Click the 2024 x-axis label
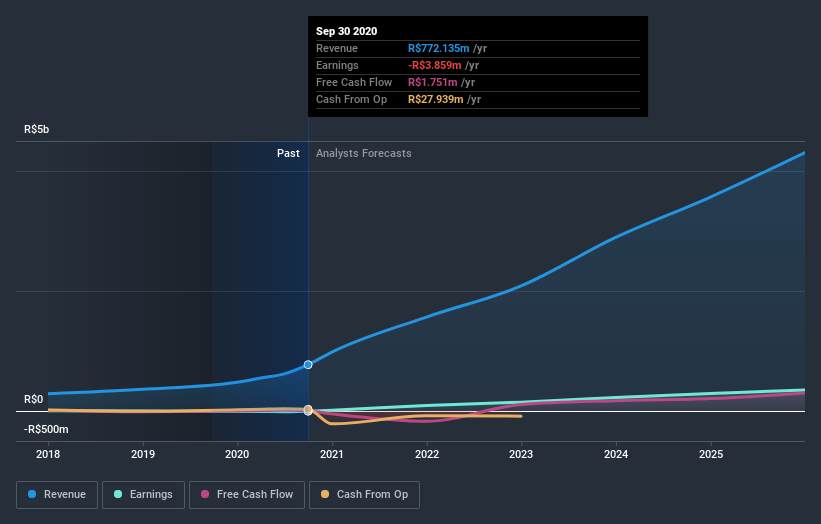The image size is (821, 524). pyautogui.click(x=616, y=454)
